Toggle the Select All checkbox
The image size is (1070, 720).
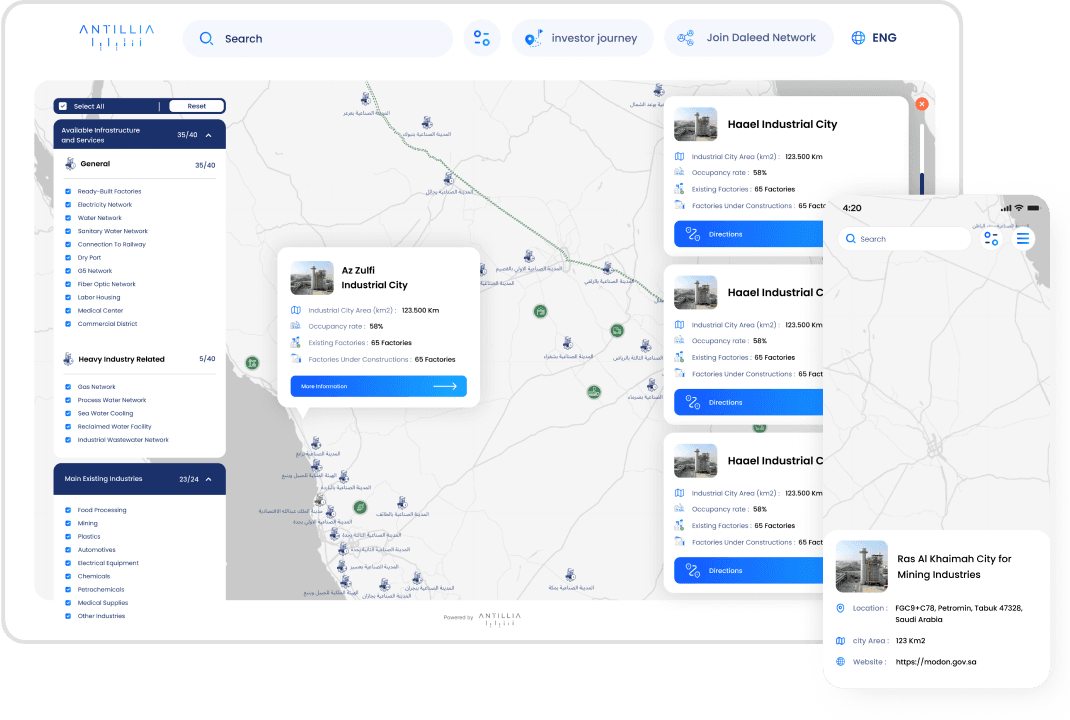coord(63,106)
